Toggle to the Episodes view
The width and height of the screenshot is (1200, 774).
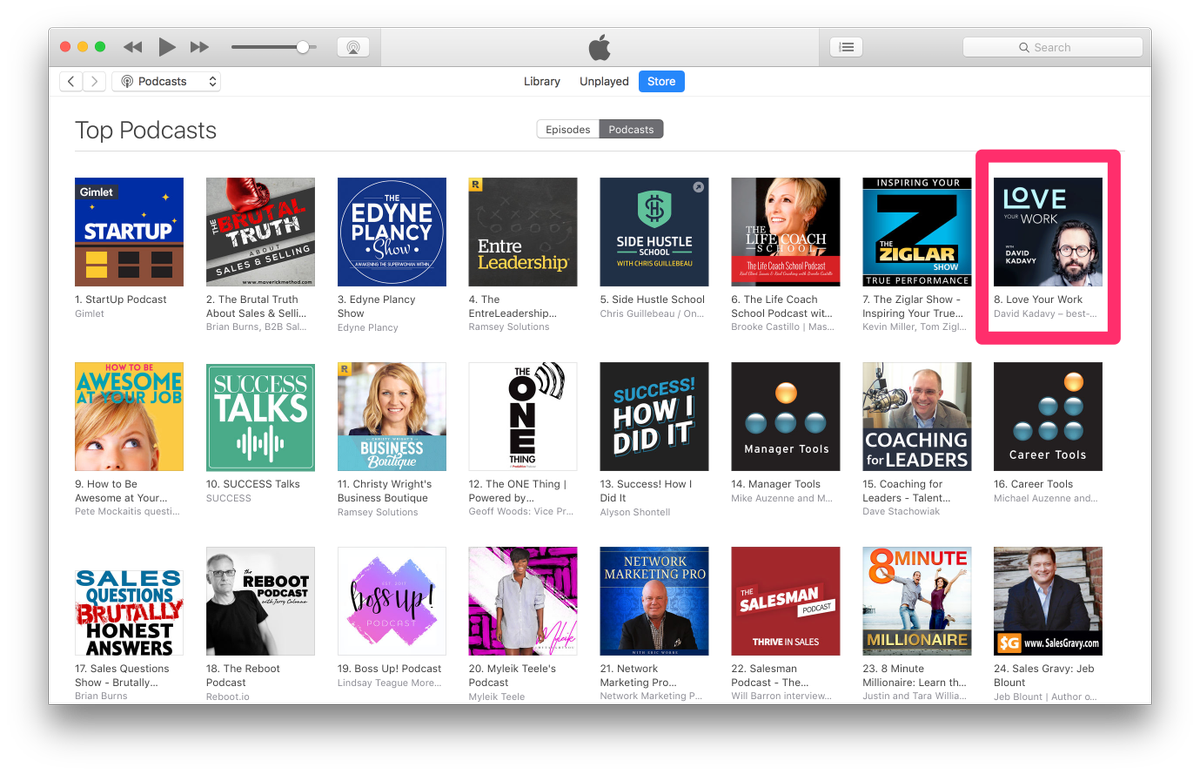568,129
